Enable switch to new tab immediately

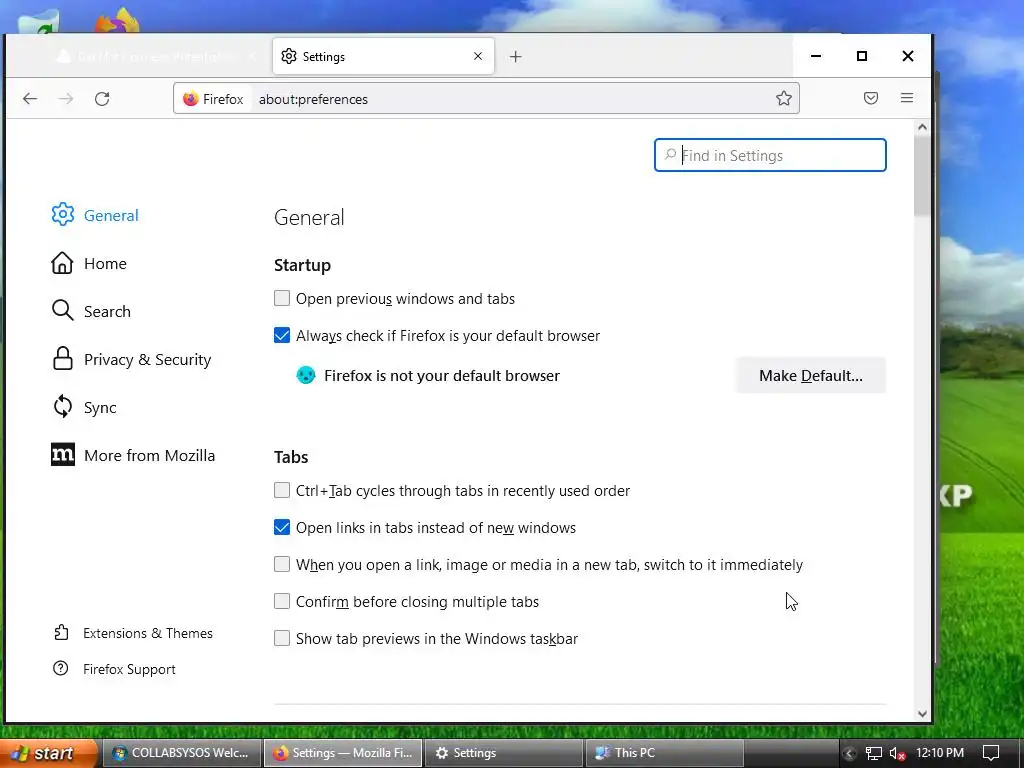coord(281,564)
